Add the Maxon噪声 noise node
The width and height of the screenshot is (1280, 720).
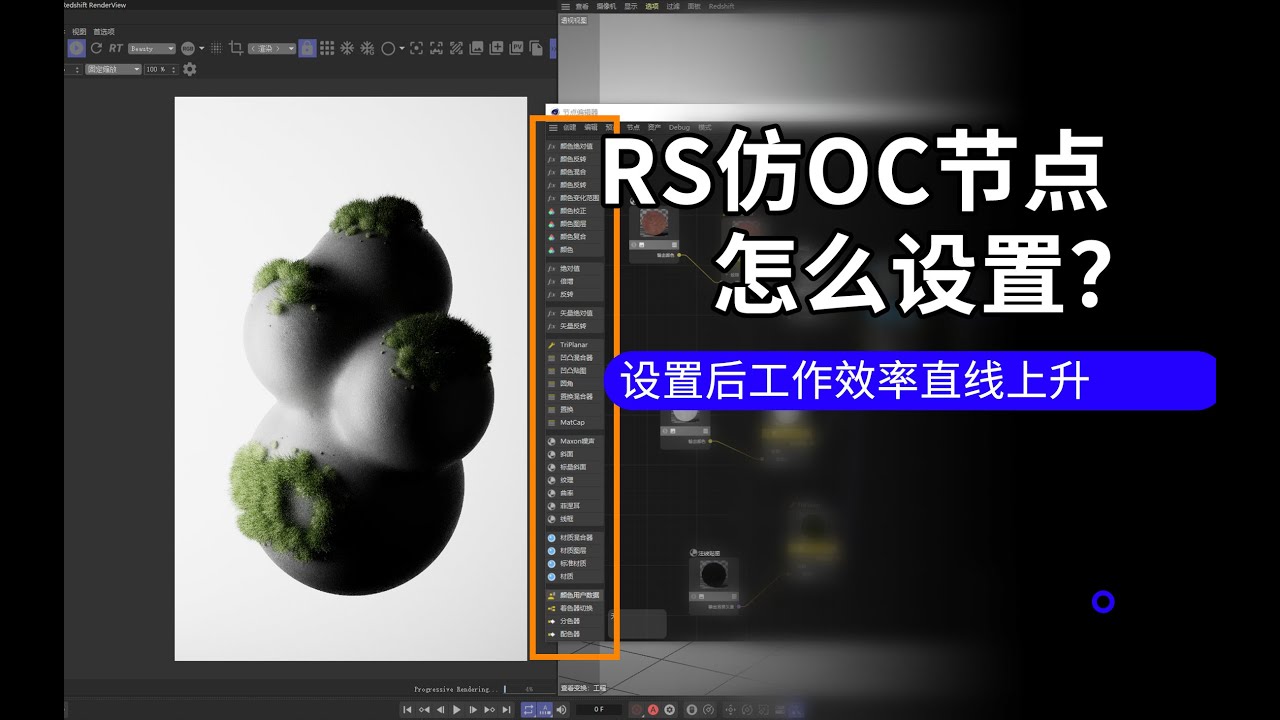(574, 441)
